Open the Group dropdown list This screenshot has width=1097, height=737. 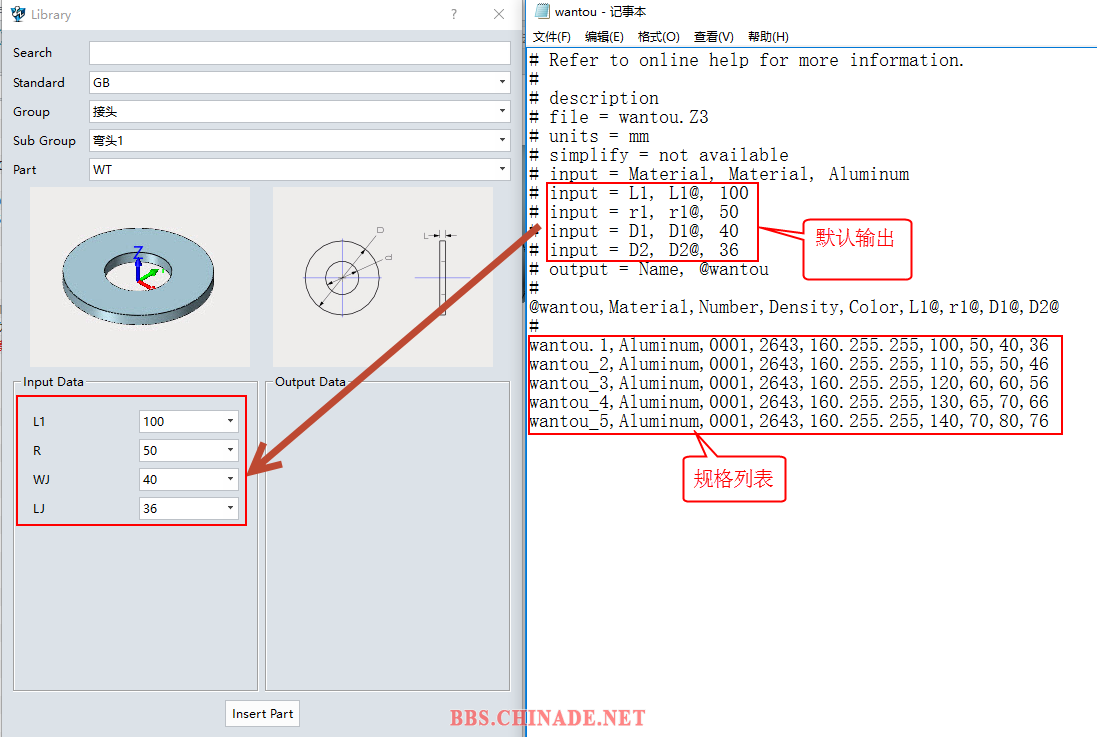pyautogui.click(x=502, y=112)
